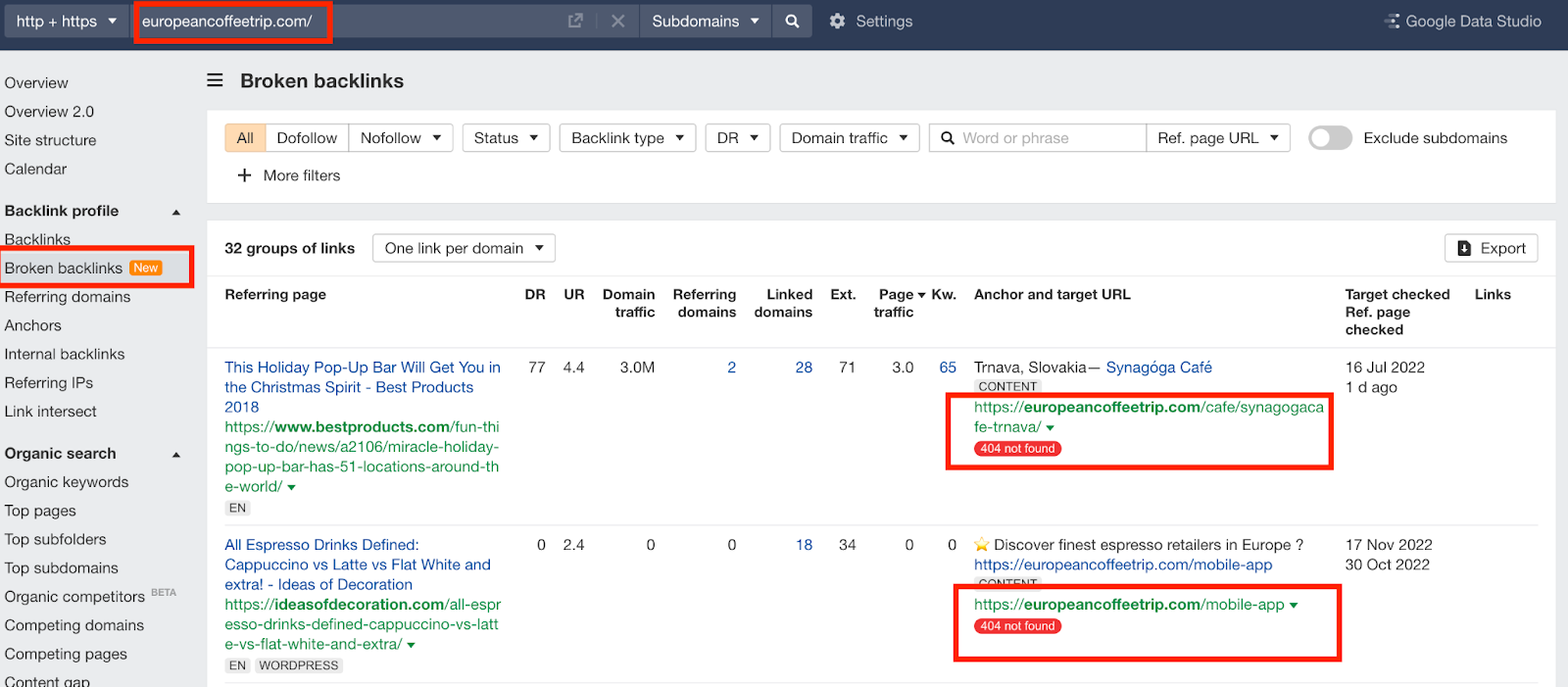Image resolution: width=1568 pixels, height=687 pixels.
Task: Open Top subfolders in the sidebar
Action: [55, 539]
